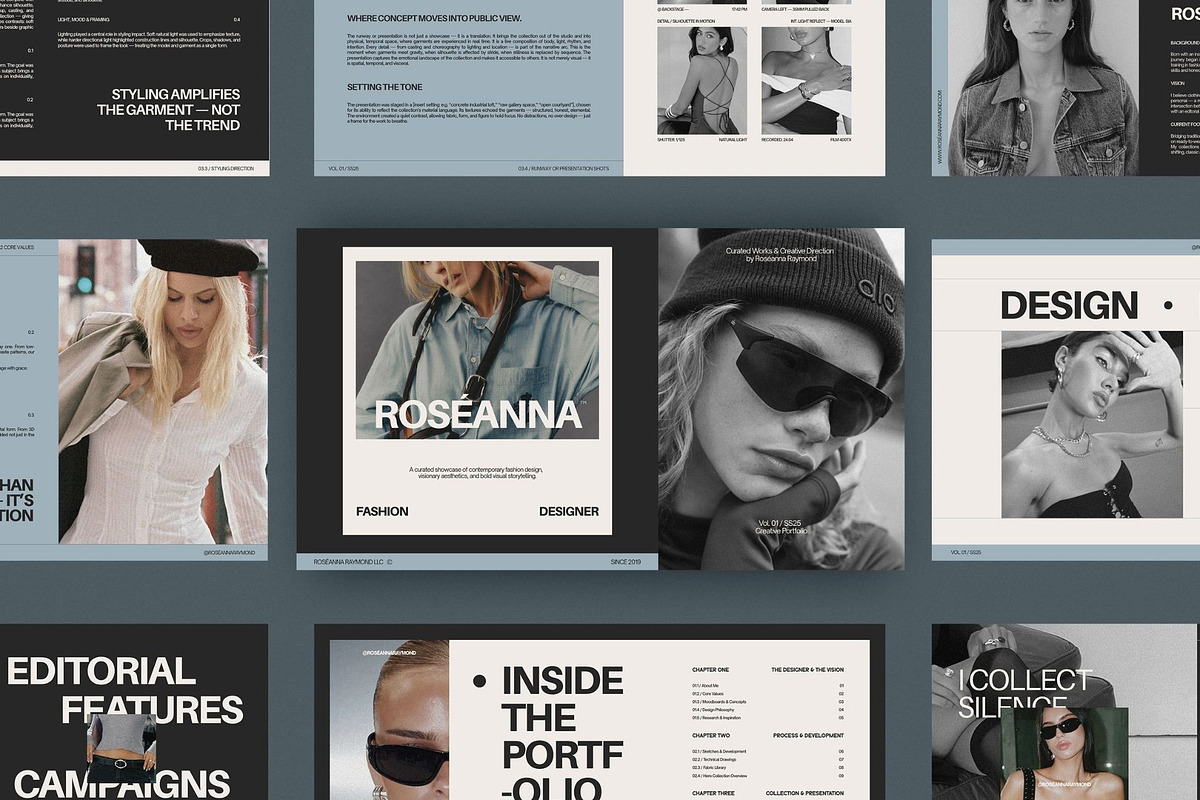Open the denim shirt photo on cover slide
The width and height of the screenshot is (1200, 800).
pos(477,350)
